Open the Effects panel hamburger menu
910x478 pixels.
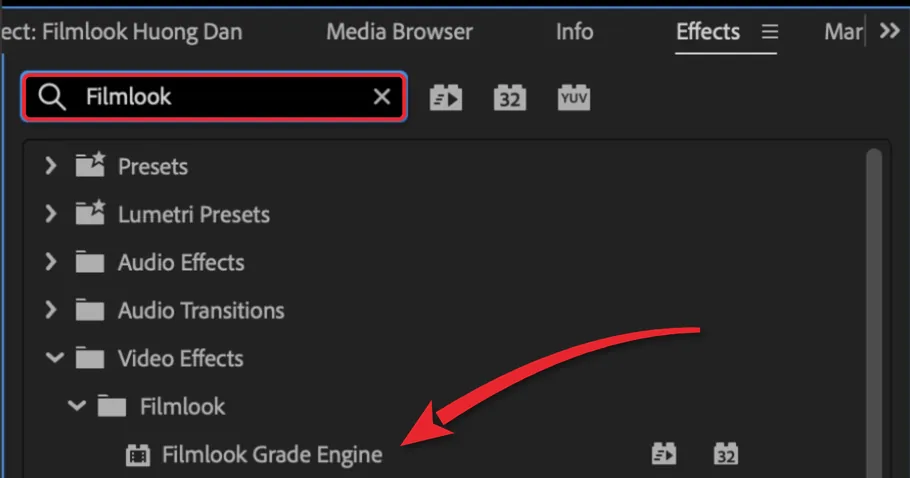pos(770,31)
